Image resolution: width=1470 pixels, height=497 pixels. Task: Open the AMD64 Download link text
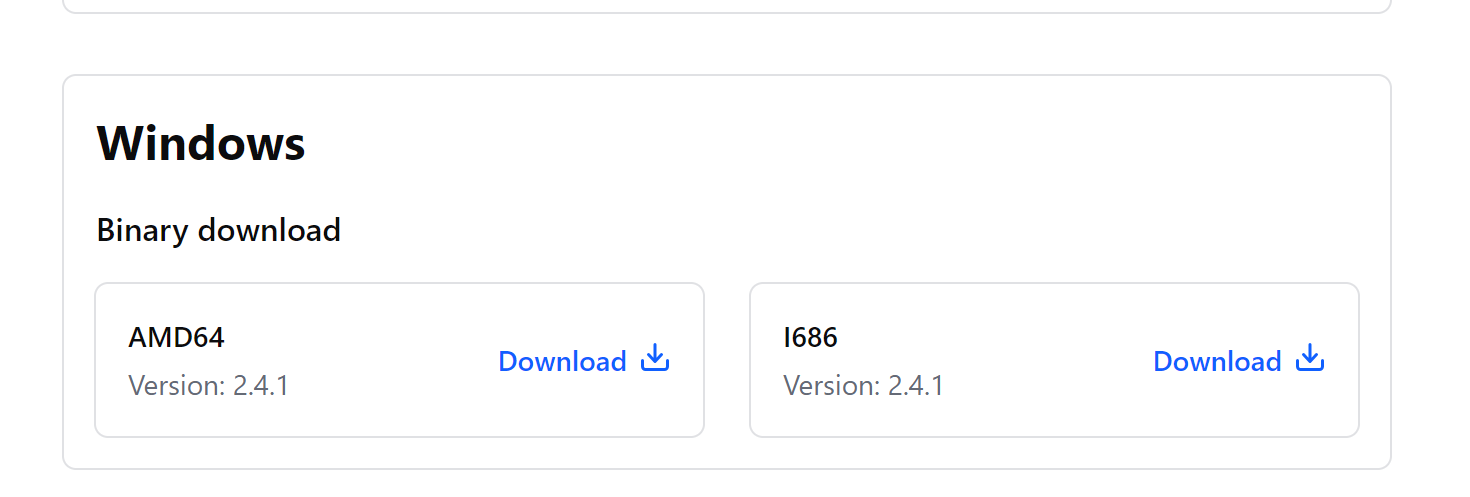(562, 361)
